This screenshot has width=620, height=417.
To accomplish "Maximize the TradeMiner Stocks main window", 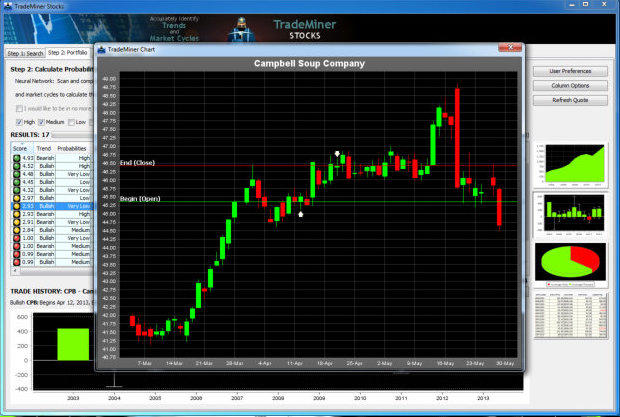I will 586,4.
